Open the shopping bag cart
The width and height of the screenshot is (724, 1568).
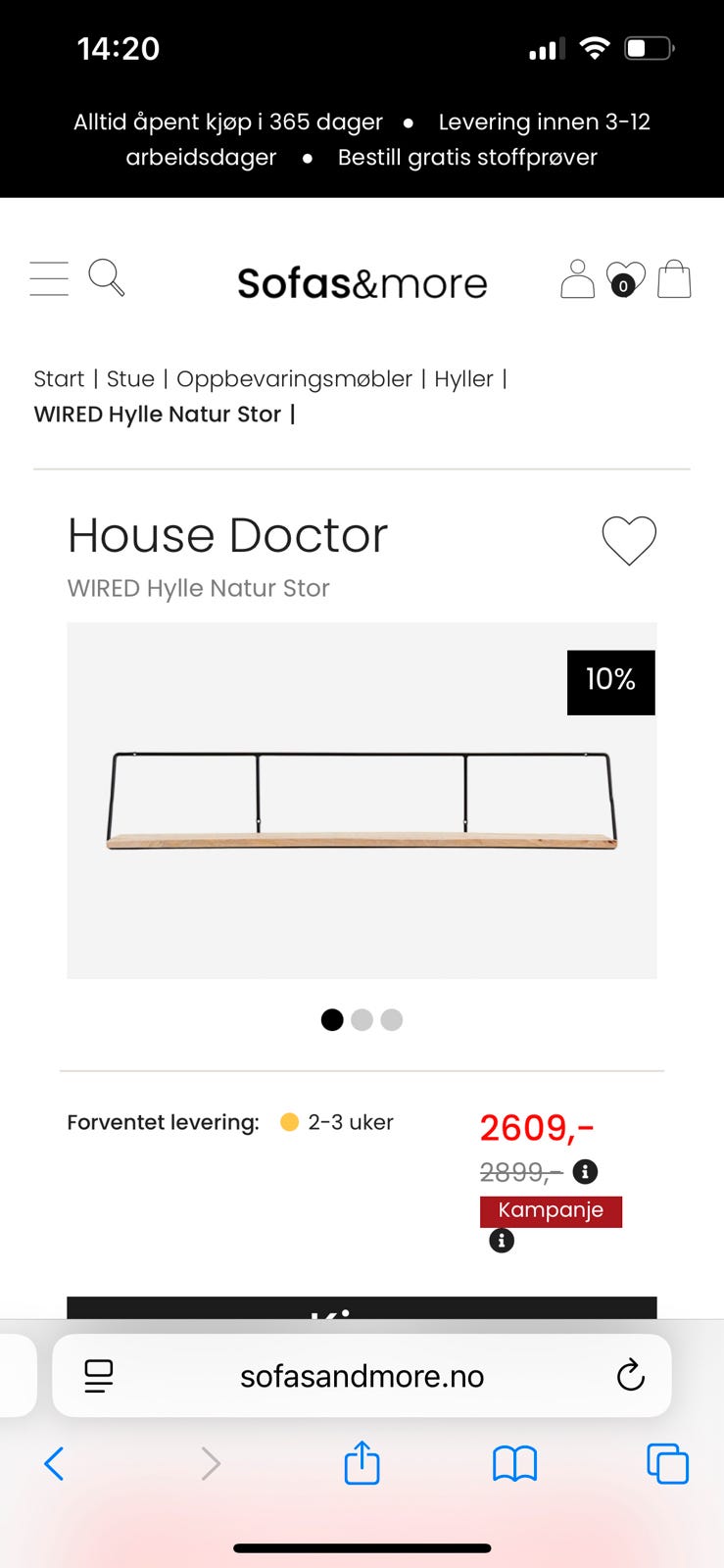tap(674, 279)
